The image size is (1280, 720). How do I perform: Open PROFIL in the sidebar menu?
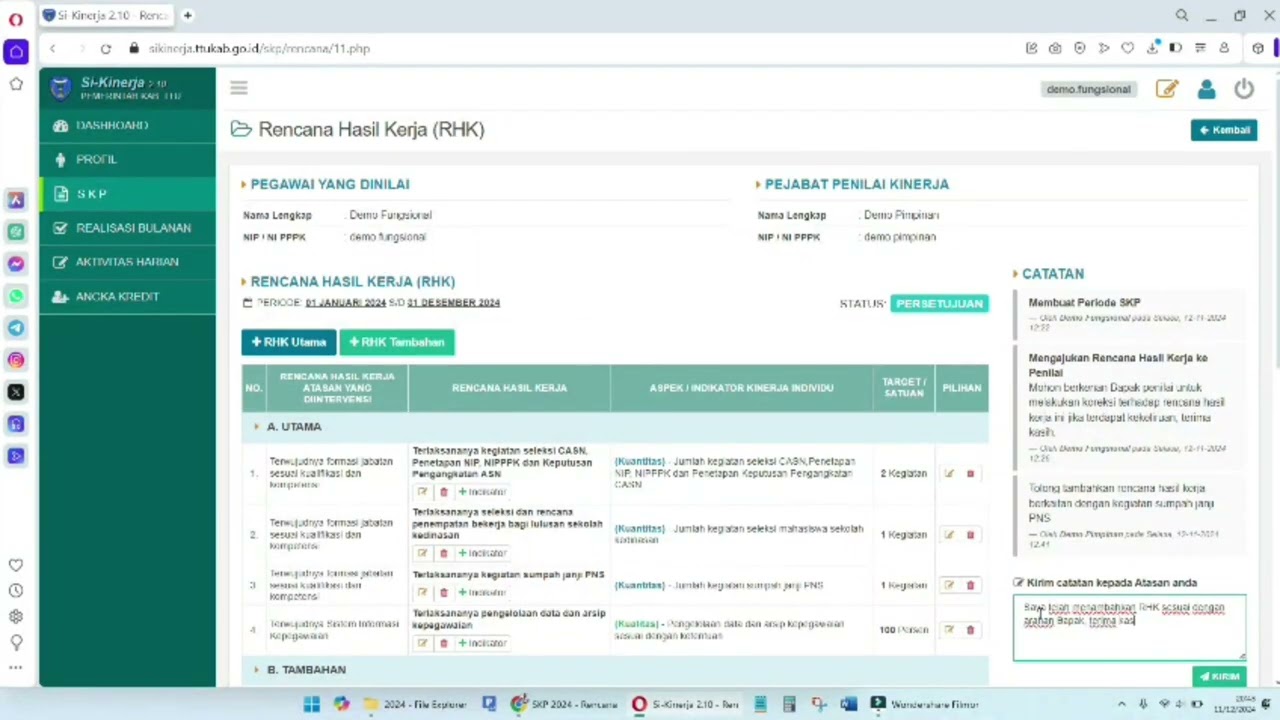pyautogui.click(x=127, y=159)
